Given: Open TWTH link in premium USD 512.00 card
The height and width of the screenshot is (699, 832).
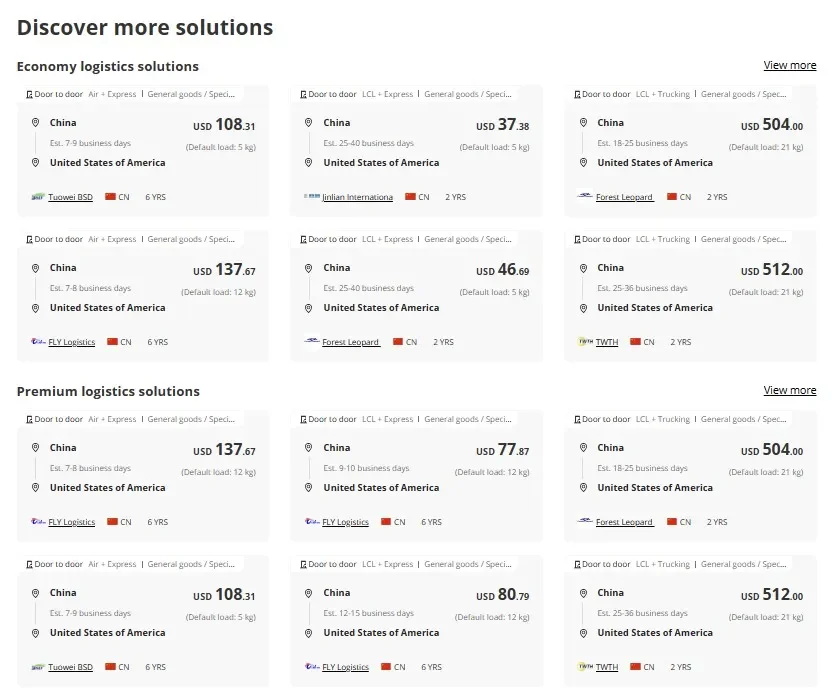Looking at the screenshot, I should pos(607,667).
